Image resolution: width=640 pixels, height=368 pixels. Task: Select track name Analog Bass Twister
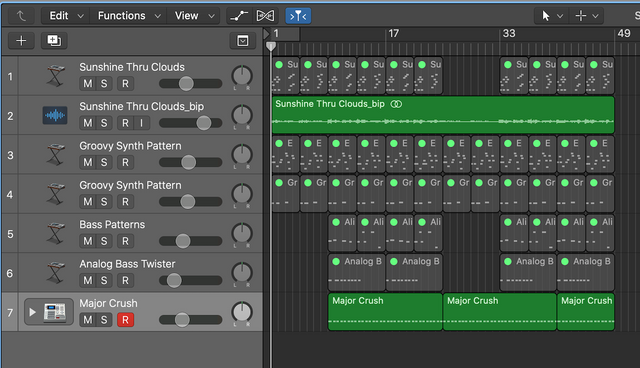click(x=127, y=264)
